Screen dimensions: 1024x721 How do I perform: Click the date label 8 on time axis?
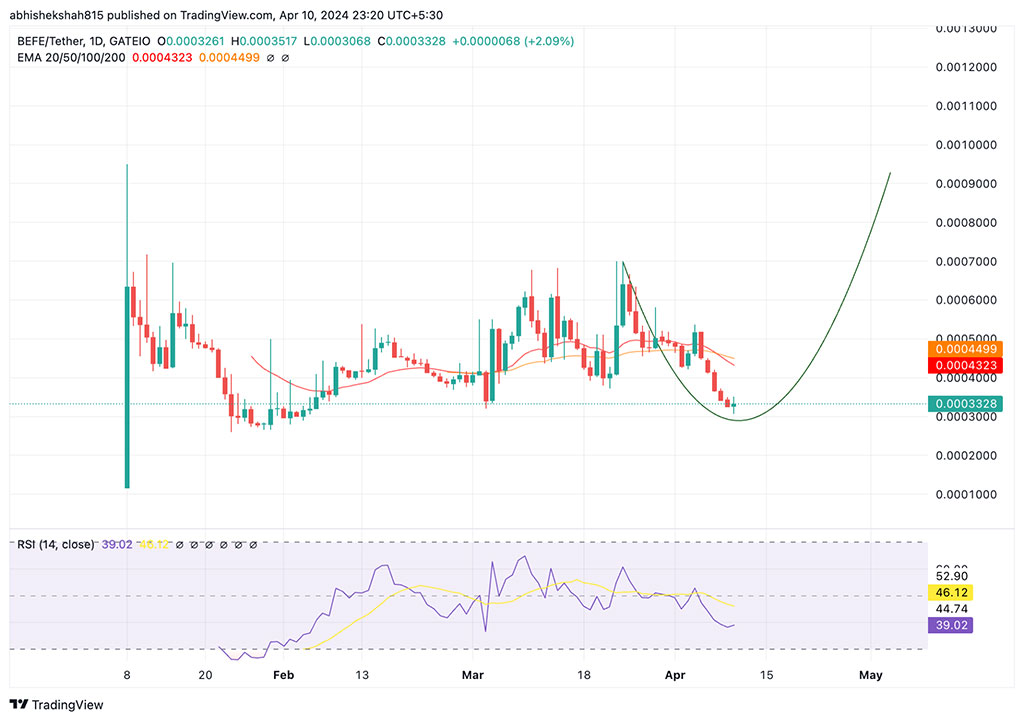point(127,675)
